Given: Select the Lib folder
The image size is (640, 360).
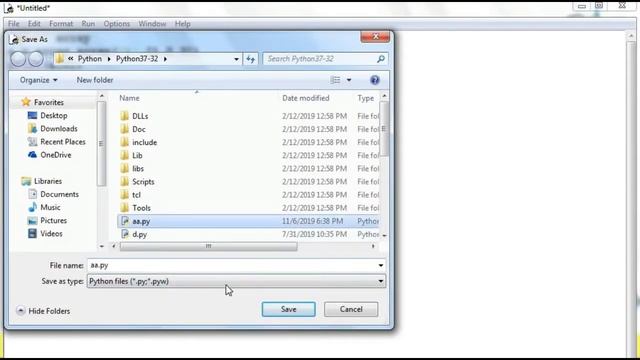Looking at the screenshot, I should coord(137,156).
